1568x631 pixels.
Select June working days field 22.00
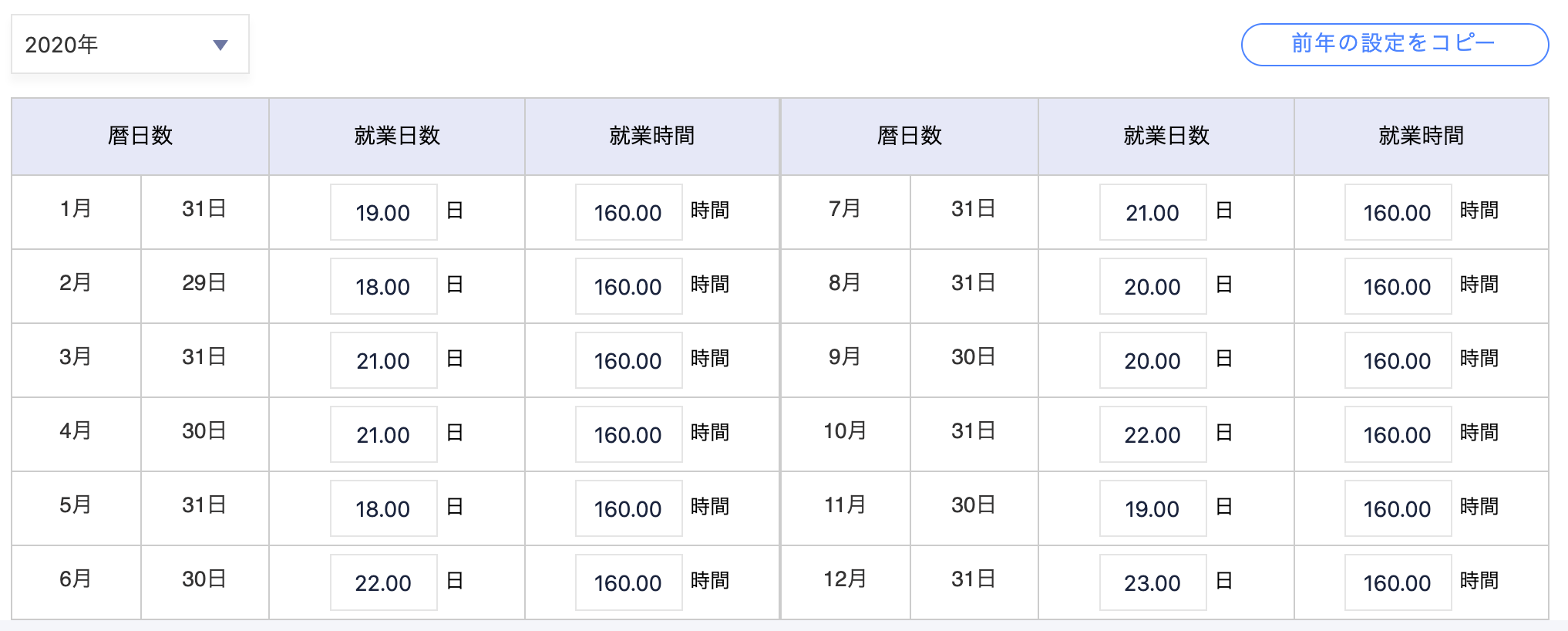(x=383, y=582)
